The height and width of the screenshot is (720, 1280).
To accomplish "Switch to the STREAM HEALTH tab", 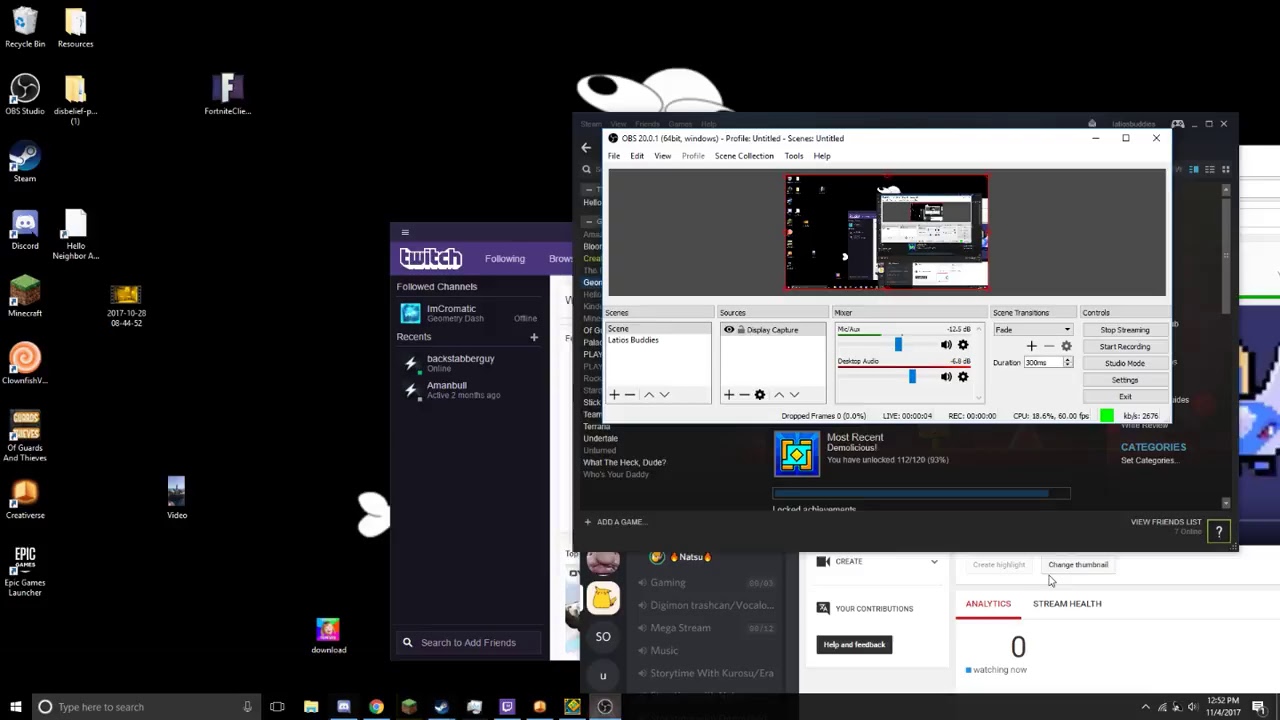I will (x=1067, y=604).
